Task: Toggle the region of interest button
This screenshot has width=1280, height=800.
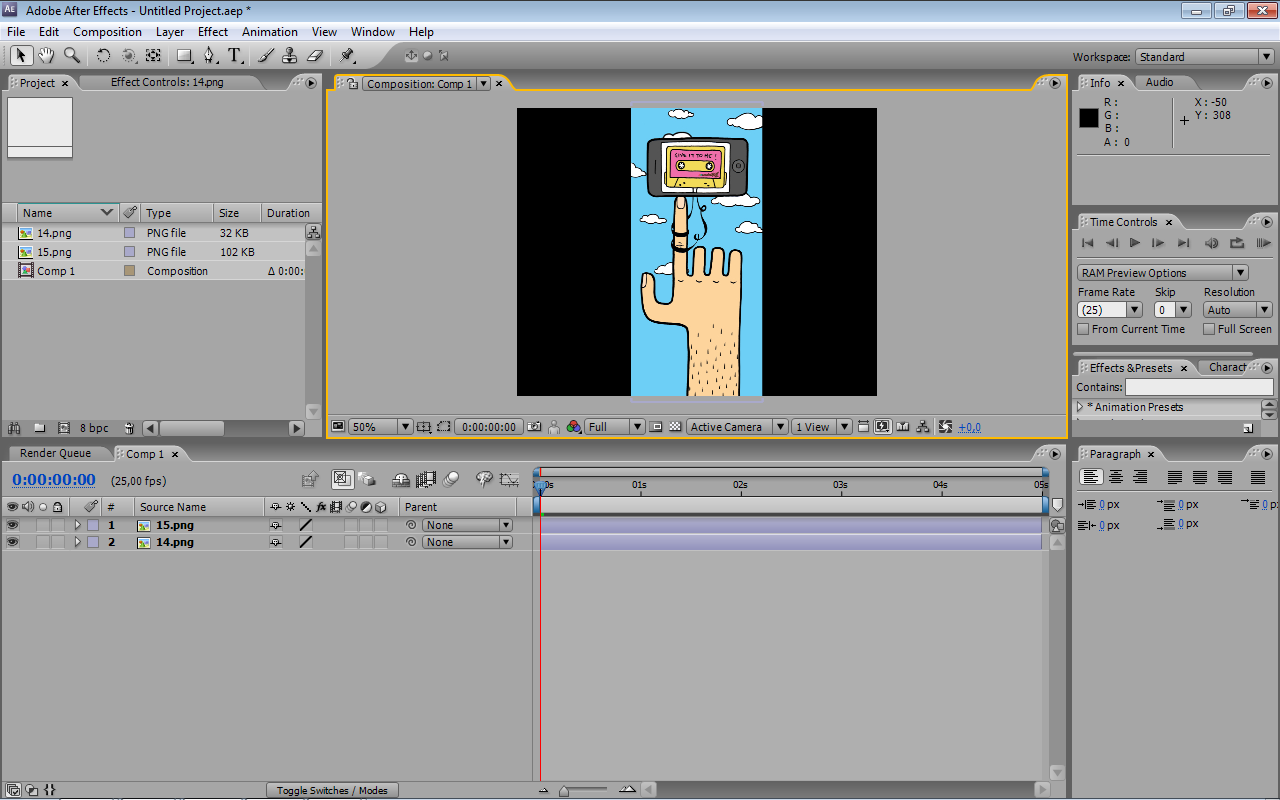Action: pyautogui.click(x=656, y=427)
